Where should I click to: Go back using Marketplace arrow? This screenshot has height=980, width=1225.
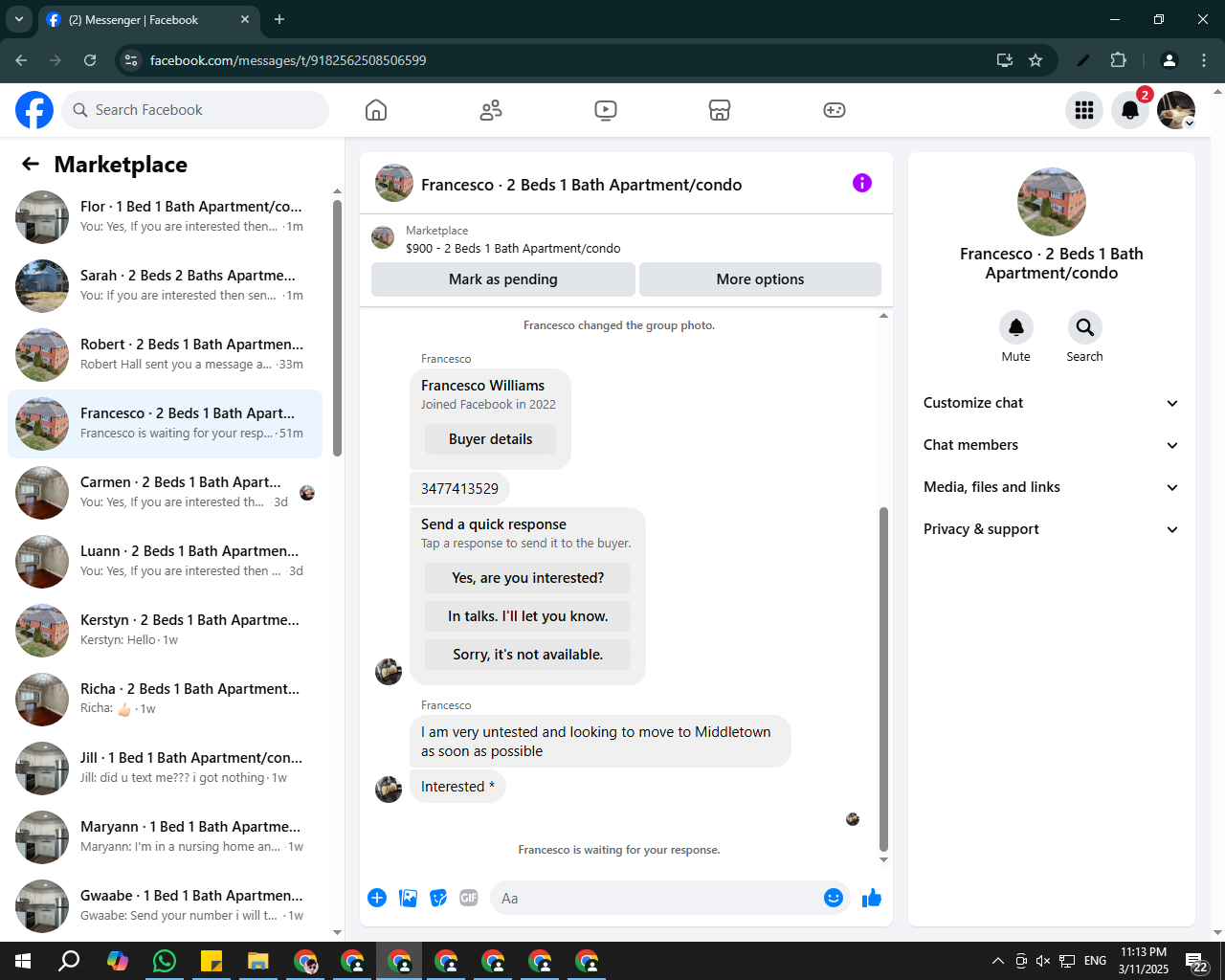click(31, 165)
